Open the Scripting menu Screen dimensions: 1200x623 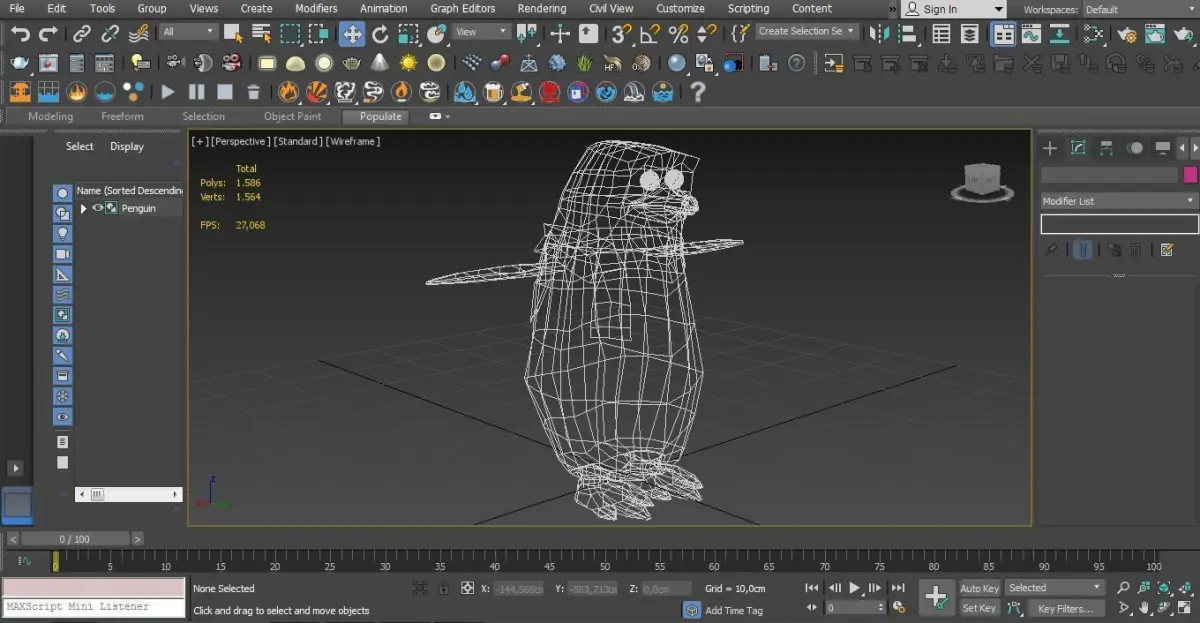tap(748, 9)
